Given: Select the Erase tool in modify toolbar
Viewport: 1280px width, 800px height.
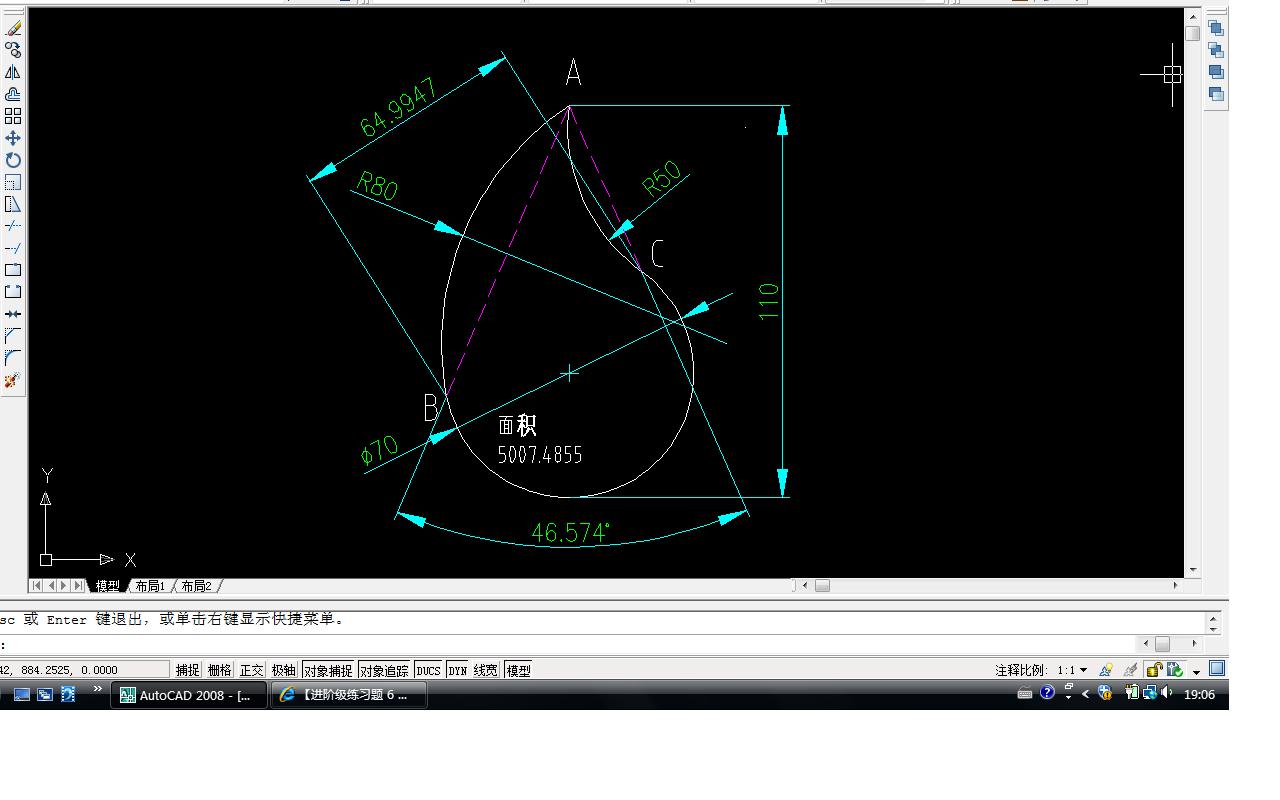Looking at the screenshot, I should [x=13, y=28].
